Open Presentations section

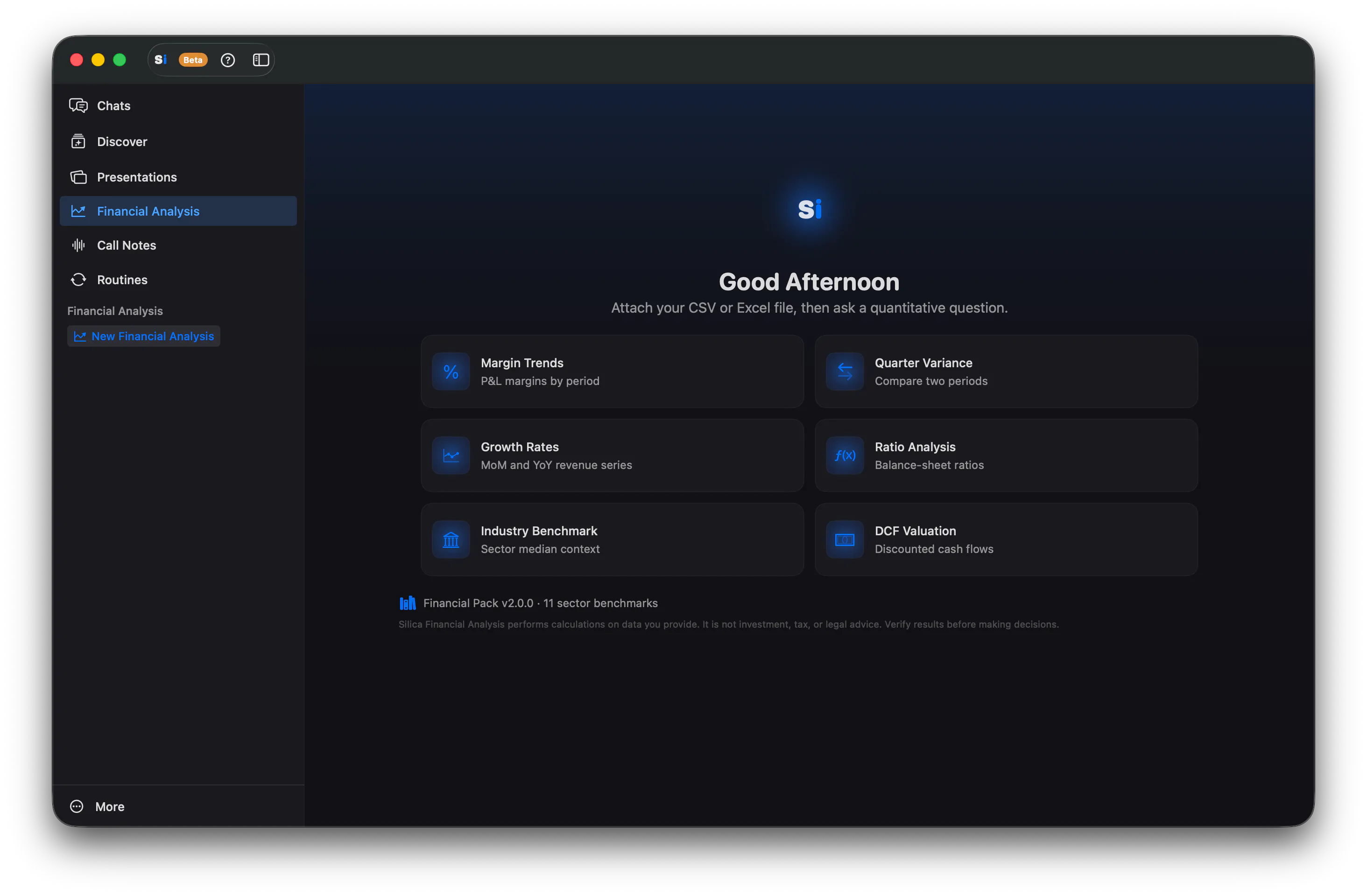click(178, 177)
